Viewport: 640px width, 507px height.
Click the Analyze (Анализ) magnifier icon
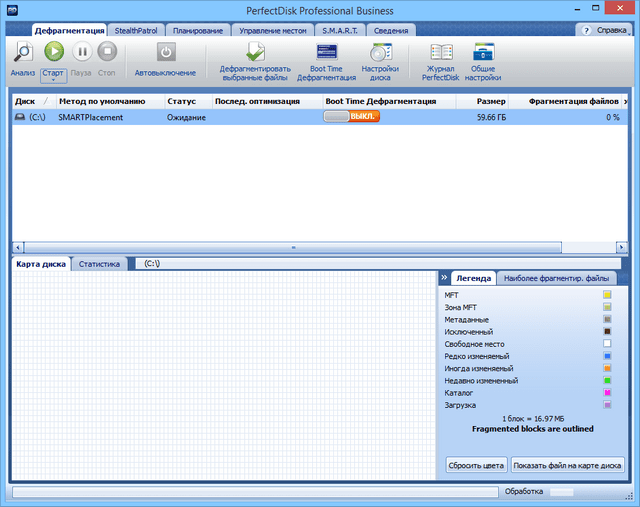(x=22, y=51)
